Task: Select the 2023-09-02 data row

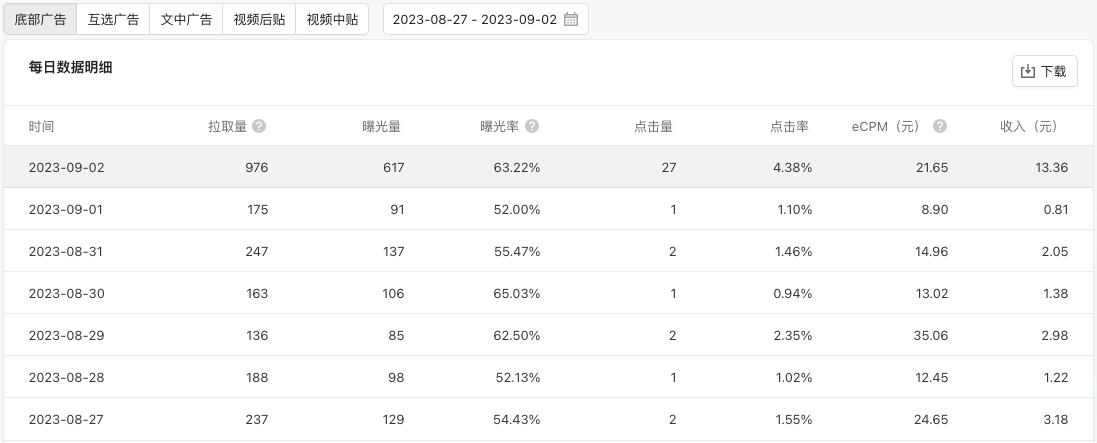Action: pos(548,167)
